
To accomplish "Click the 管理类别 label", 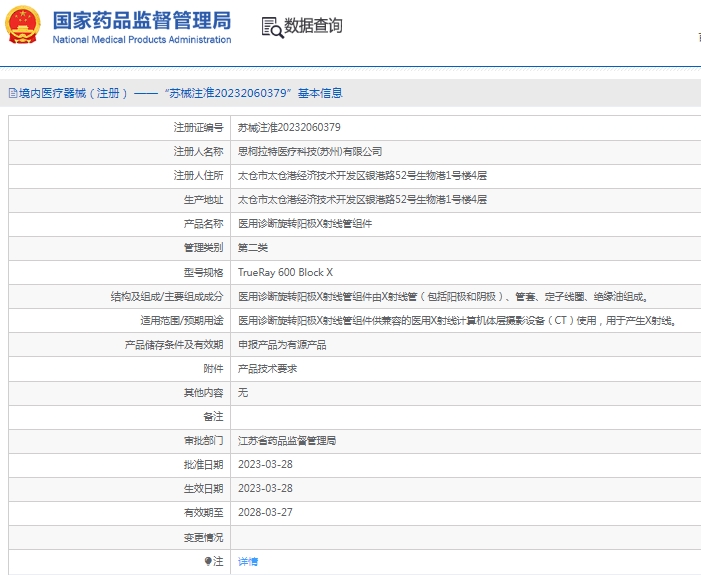I will pos(203,248).
